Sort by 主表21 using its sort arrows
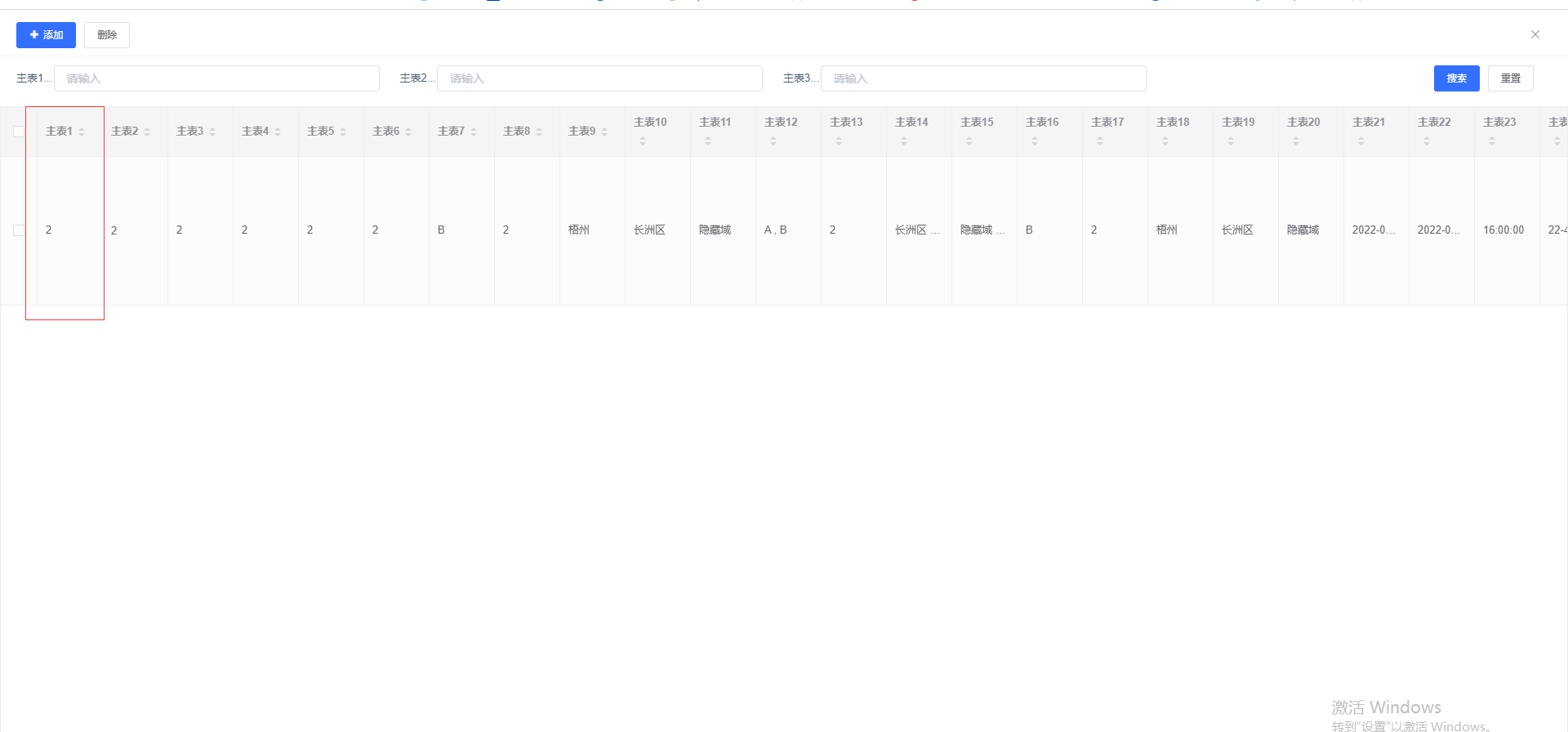1568x732 pixels. click(1361, 141)
